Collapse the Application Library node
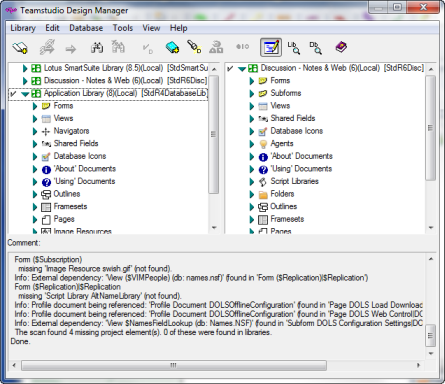The image size is (445, 384). 25,94
